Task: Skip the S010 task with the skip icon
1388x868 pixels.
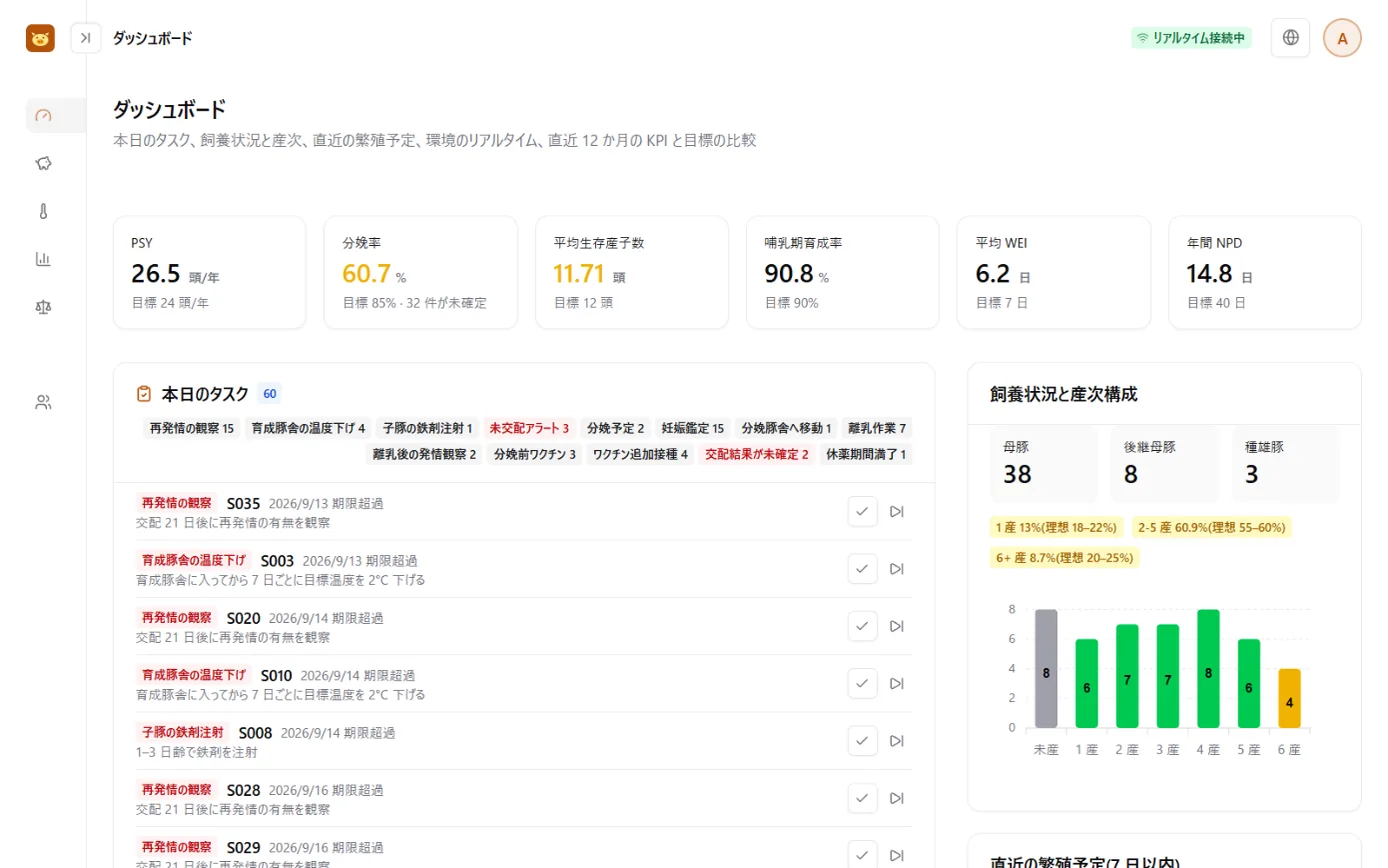Action: [x=897, y=684]
